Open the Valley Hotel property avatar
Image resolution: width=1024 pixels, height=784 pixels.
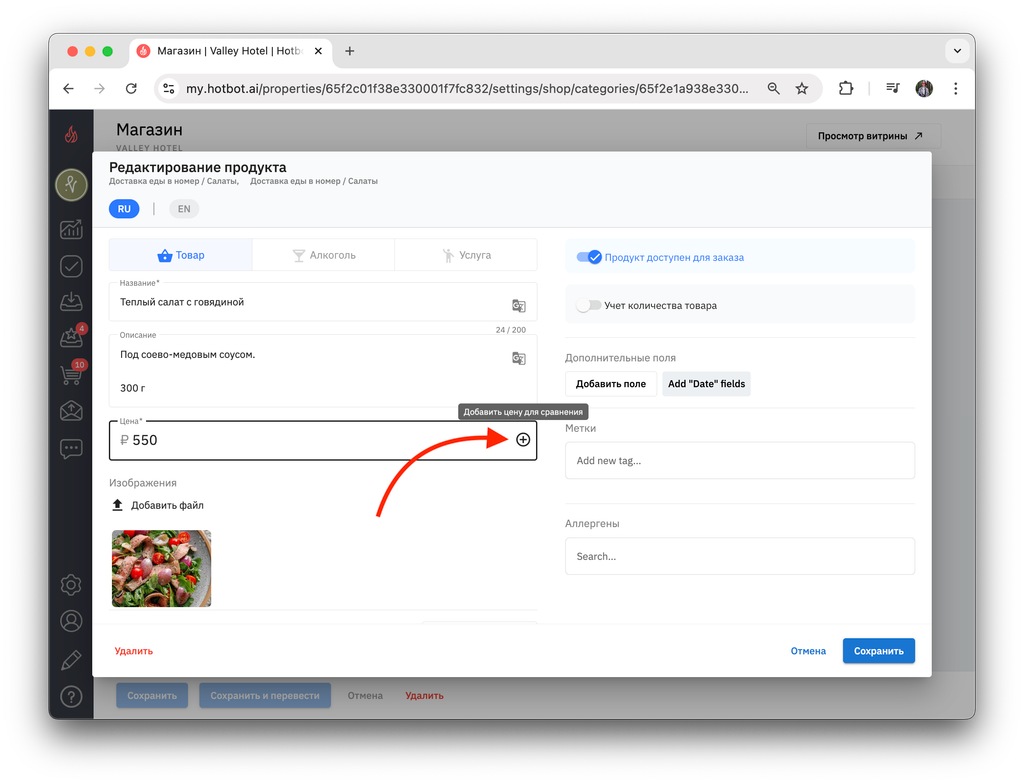[x=71, y=185]
